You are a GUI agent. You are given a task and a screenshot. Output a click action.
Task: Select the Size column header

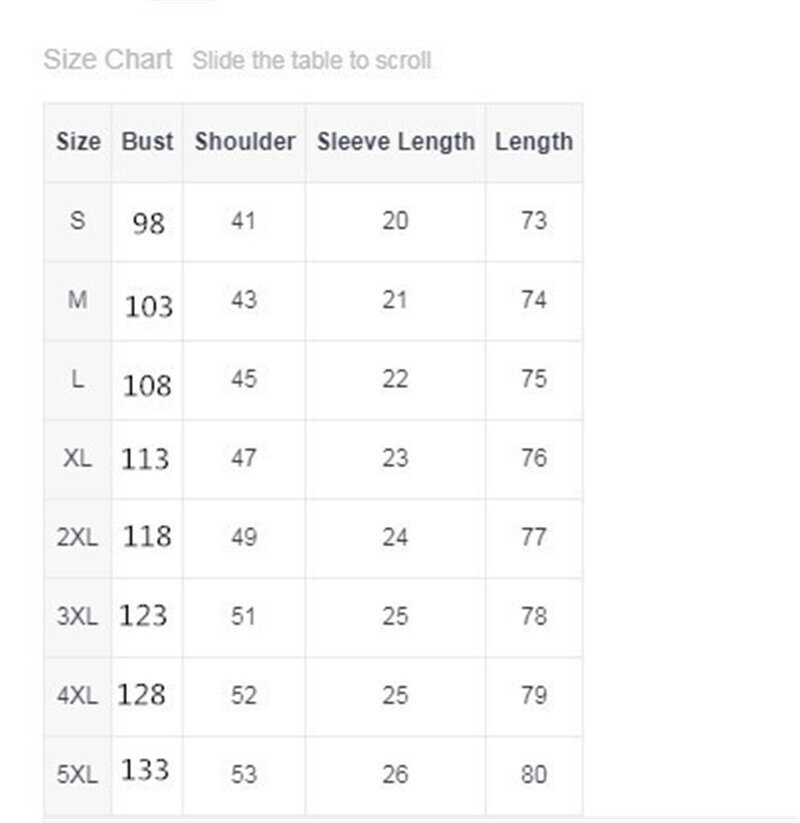coord(78,142)
